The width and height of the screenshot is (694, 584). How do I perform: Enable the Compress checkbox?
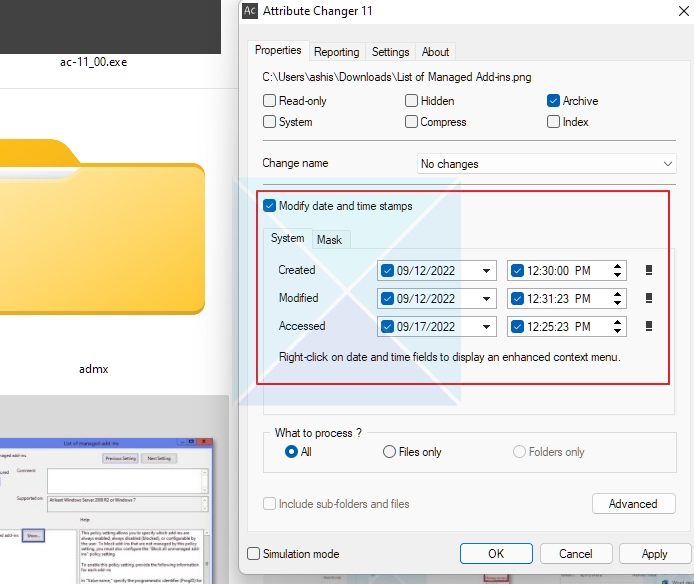pos(411,121)
